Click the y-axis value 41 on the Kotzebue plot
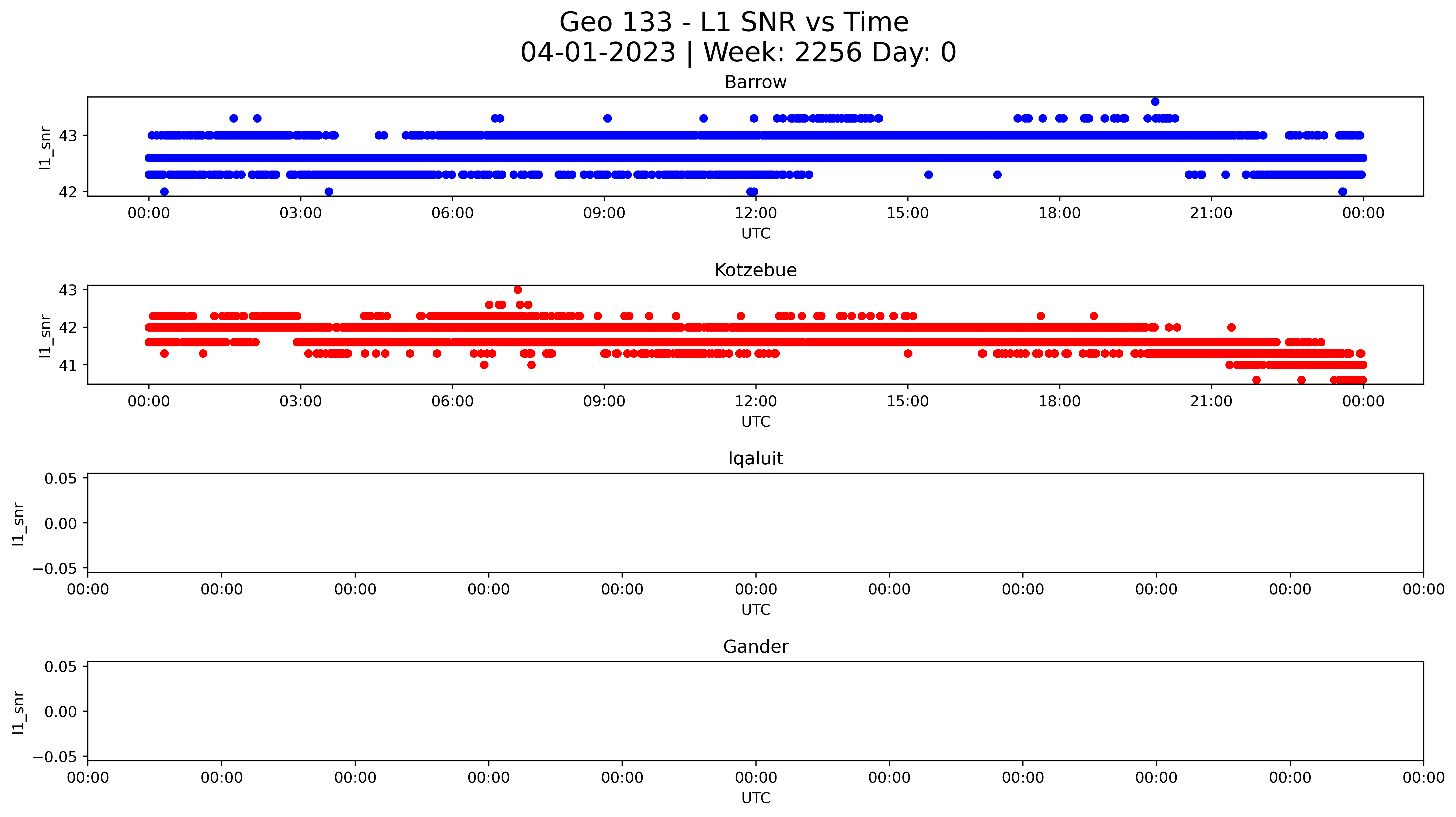The height and width of the screenshot is (817, 1456). click(x=68, y=365)
